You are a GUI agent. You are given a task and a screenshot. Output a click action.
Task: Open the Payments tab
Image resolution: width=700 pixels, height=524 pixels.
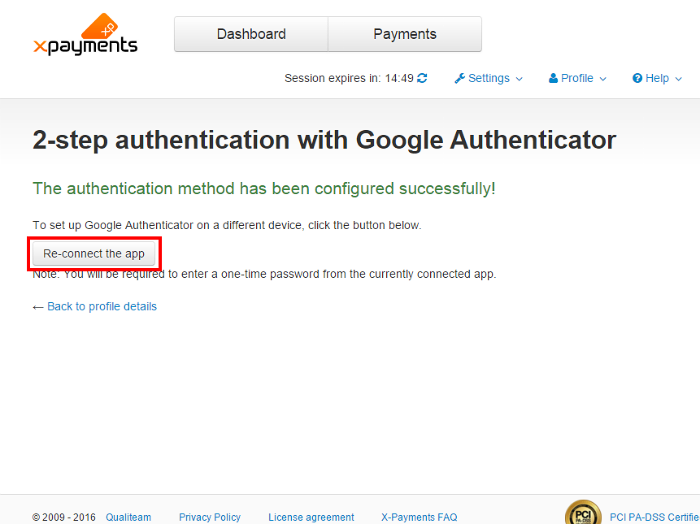405,34
